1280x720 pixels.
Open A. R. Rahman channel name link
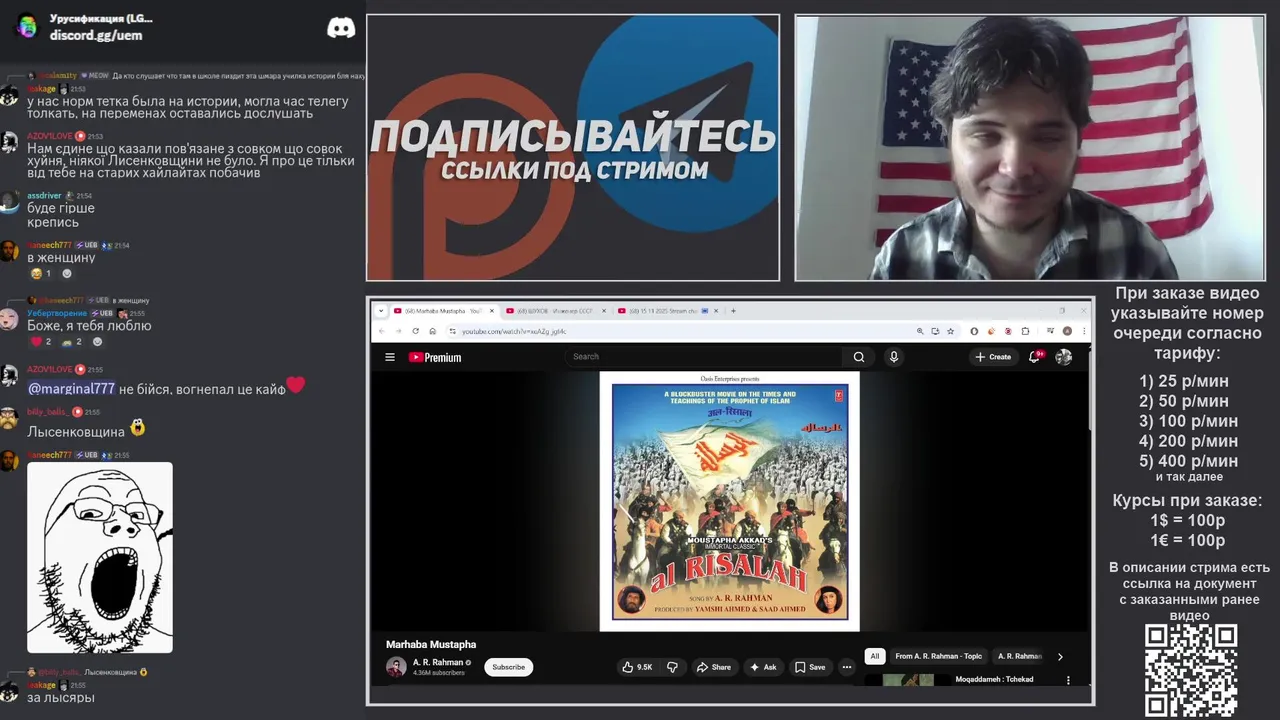point(438,662)
